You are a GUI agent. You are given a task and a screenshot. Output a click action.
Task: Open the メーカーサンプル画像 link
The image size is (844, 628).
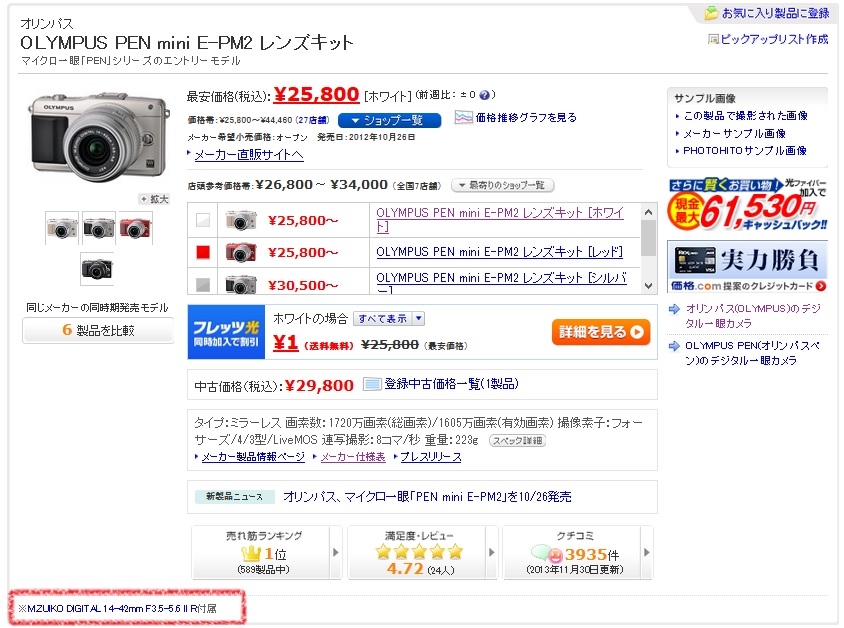(734, 133)
